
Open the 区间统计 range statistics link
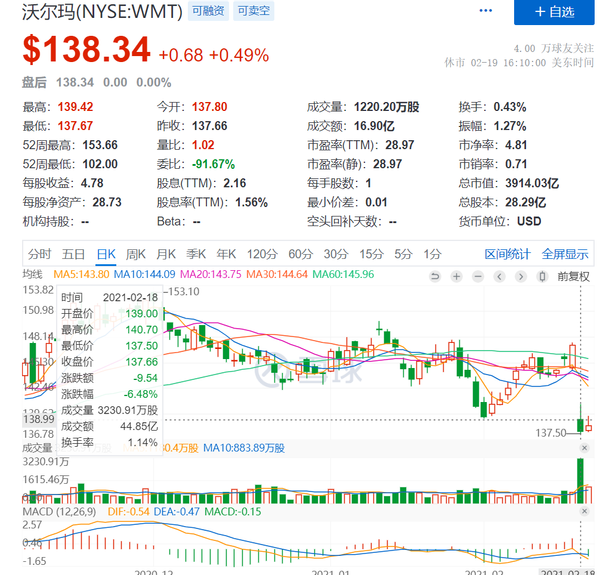(x=507, y=254)
